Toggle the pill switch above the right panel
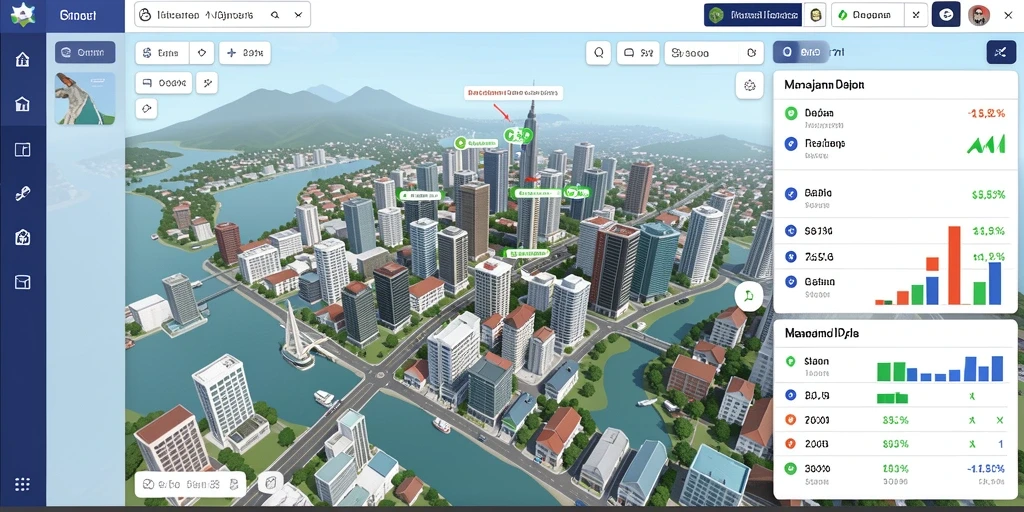Screen dimensions: 1024x512 (x=801, y=52)
